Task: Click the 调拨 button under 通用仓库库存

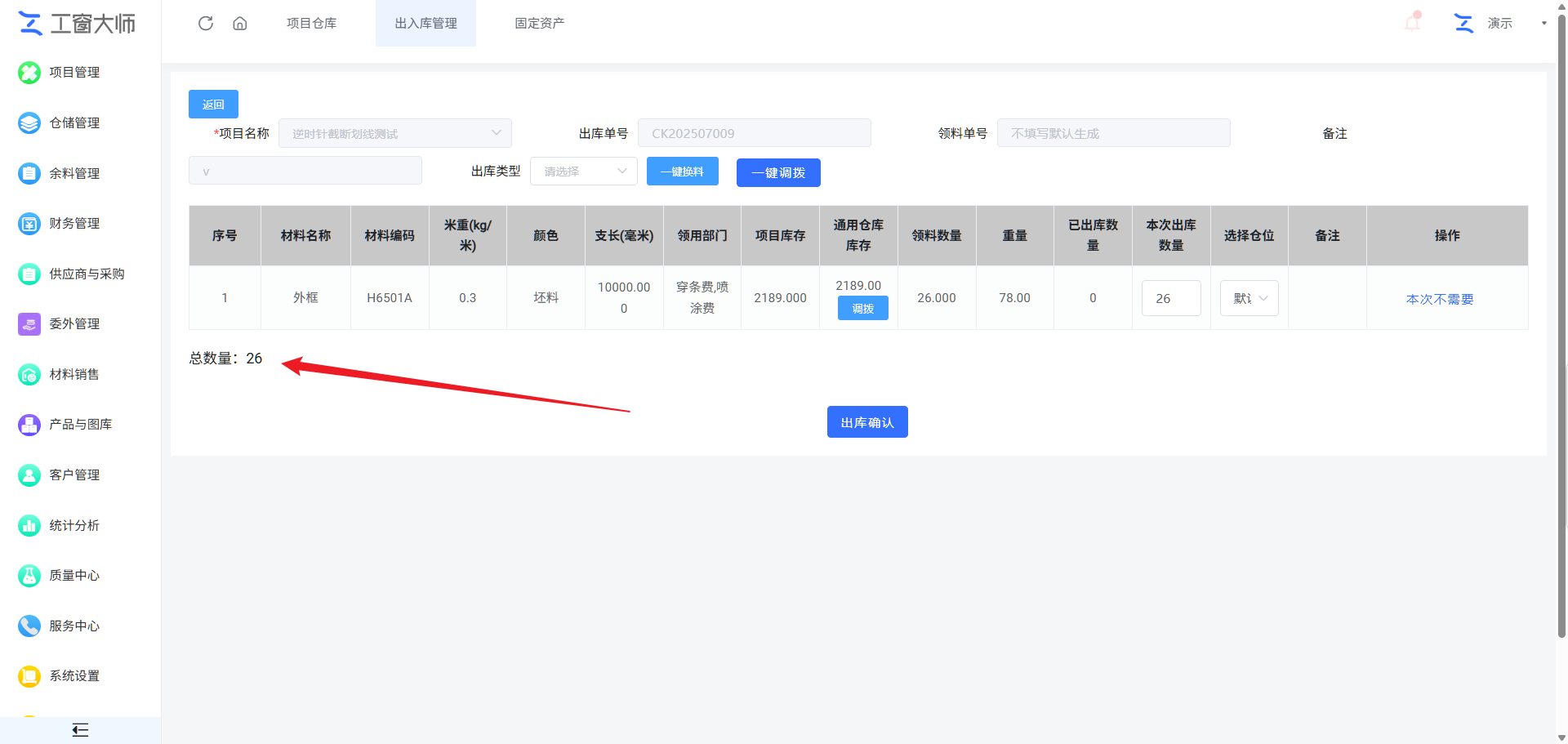Action: click(863, 308)
